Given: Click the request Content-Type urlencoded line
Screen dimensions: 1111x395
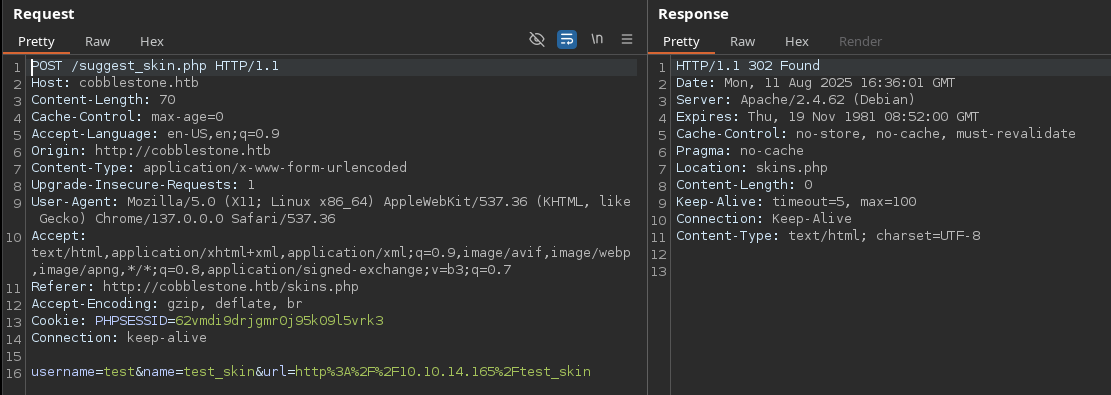Looking at the screenshot, I should (x=219, y=168).
